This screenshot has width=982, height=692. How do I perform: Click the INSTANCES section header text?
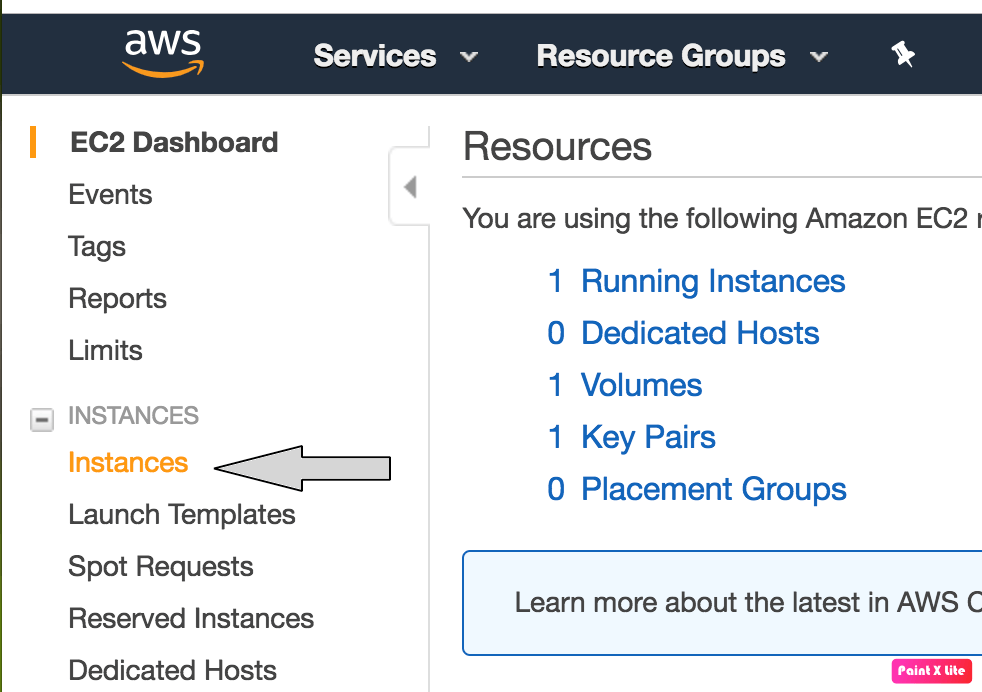tap(133, 416)
